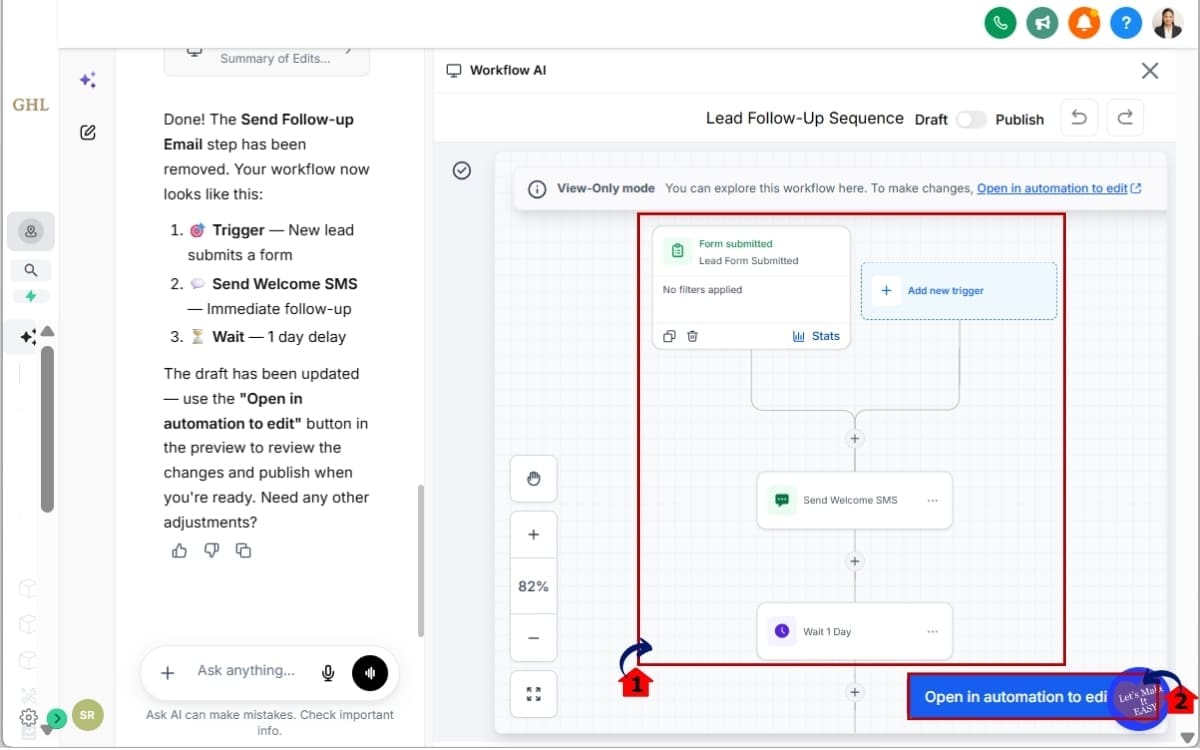Add step between SMS and Wait
1200x750 pixels.
coord(855,561)
